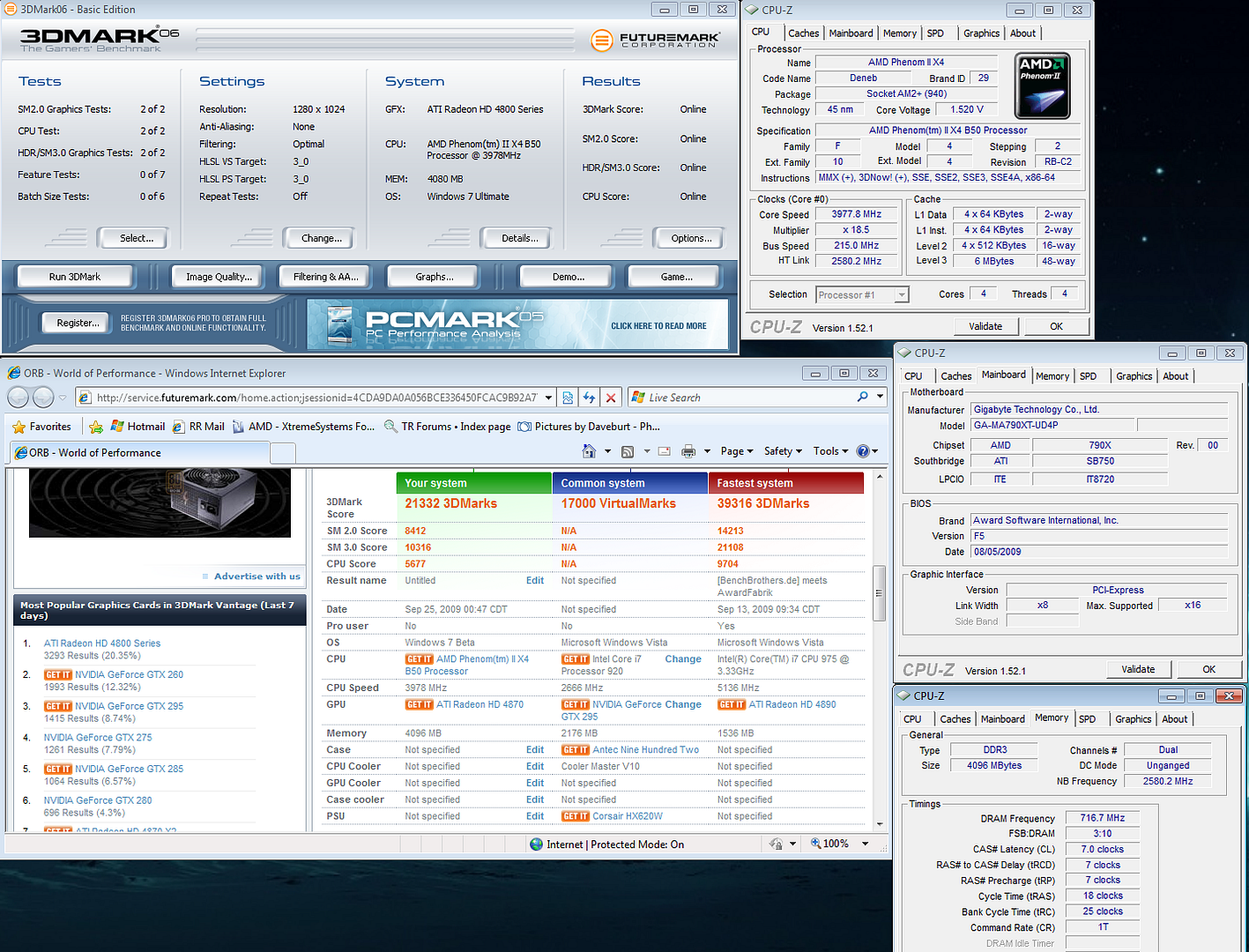Image resolution: width=1249 pixels, height=952 pixels.
Task: Click GET IT badge beside ATI Radeon HD 4890
Action: [x=732, y=704]
